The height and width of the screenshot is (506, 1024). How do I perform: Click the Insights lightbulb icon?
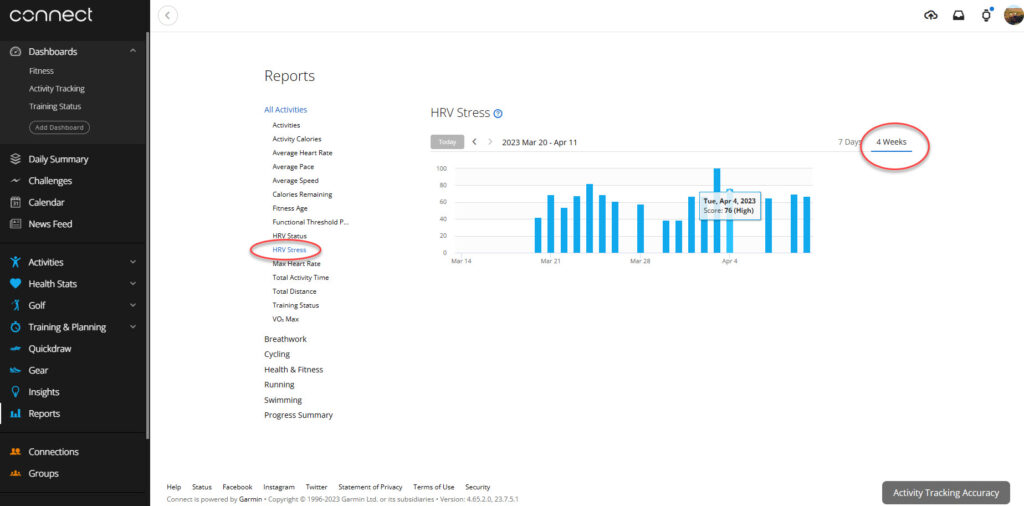(16, 392)
